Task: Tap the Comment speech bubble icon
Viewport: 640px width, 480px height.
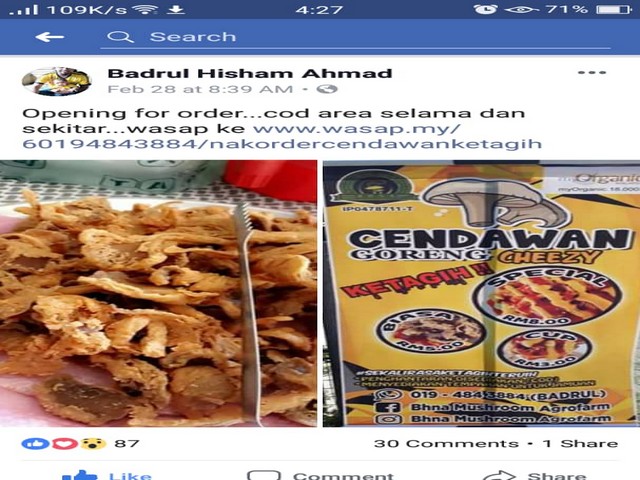Action: [264, 476]
